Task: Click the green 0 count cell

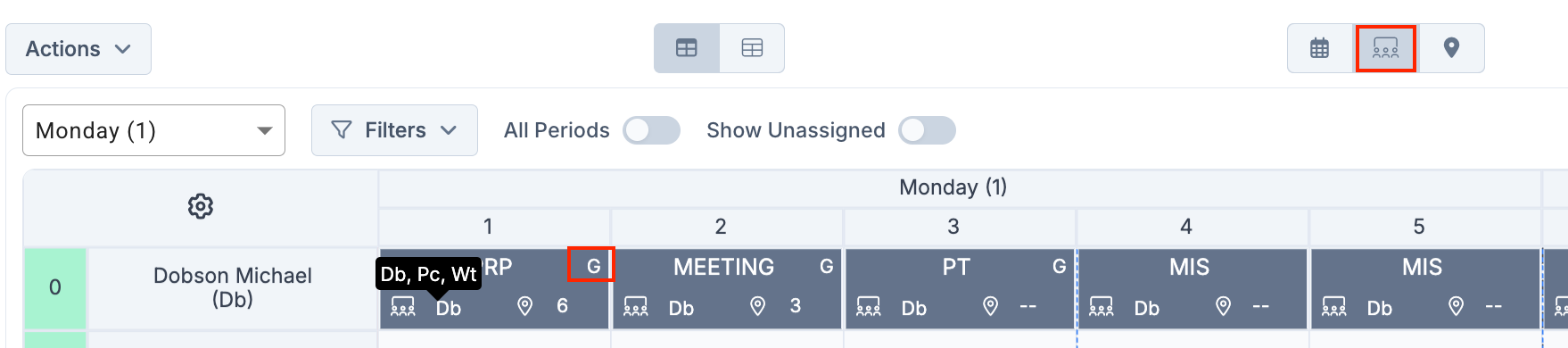Action: (x=55, y=287)
